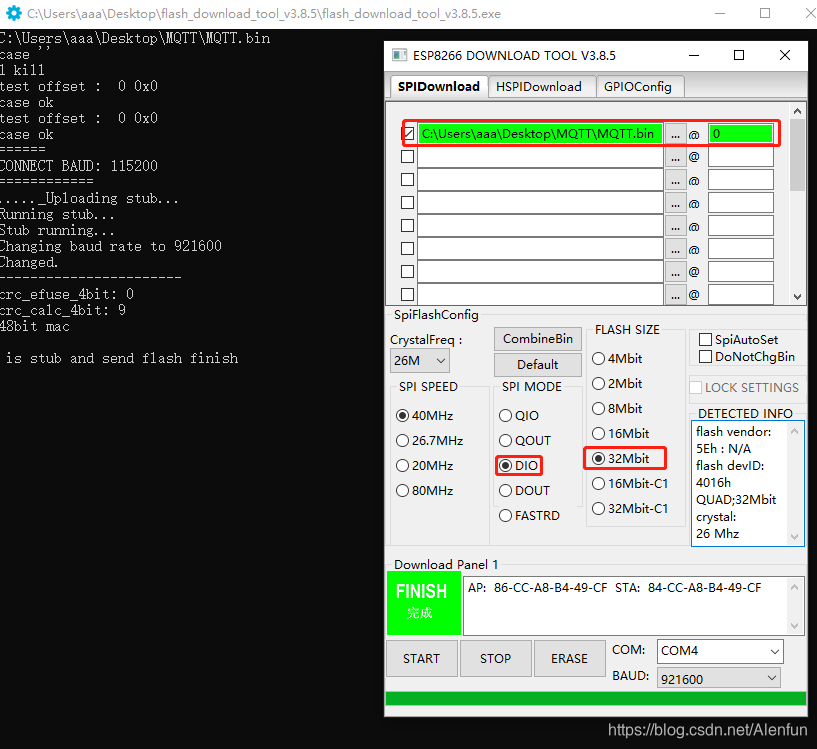The width and height of the screenshot is (817, 749).
Task: Check the fourth file row checkbox
Action: point(407,203)
